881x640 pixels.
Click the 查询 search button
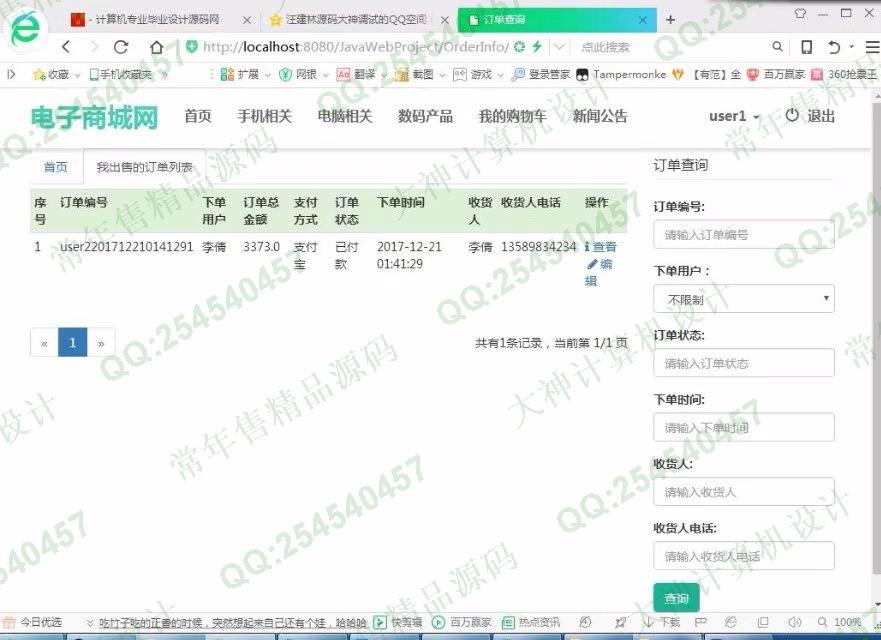coord(676,598)
